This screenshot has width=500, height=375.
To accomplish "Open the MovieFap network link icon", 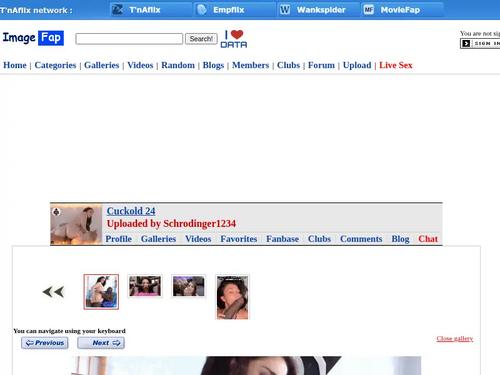I will (x=369, y=10).
